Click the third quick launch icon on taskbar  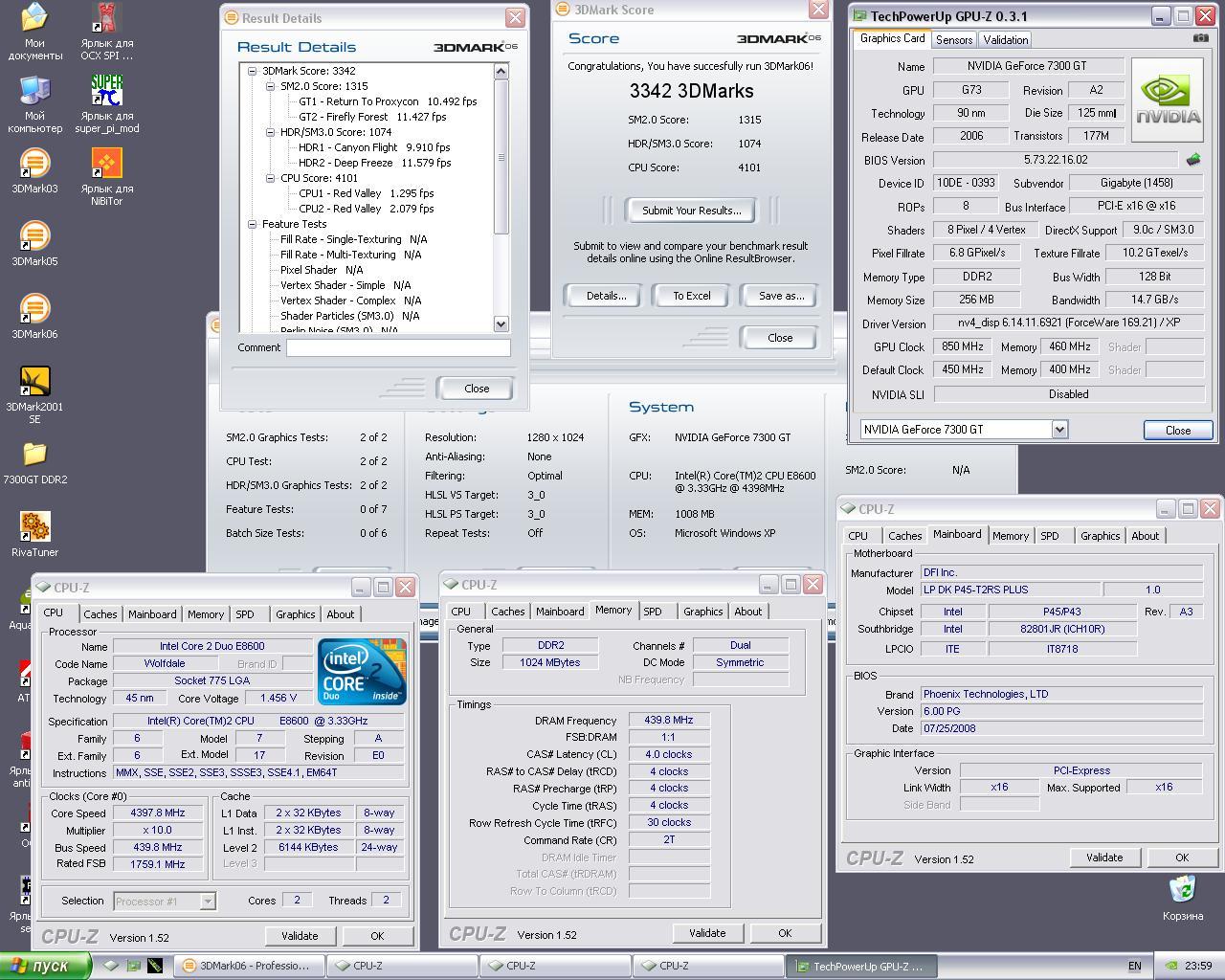tap(155, 966)
